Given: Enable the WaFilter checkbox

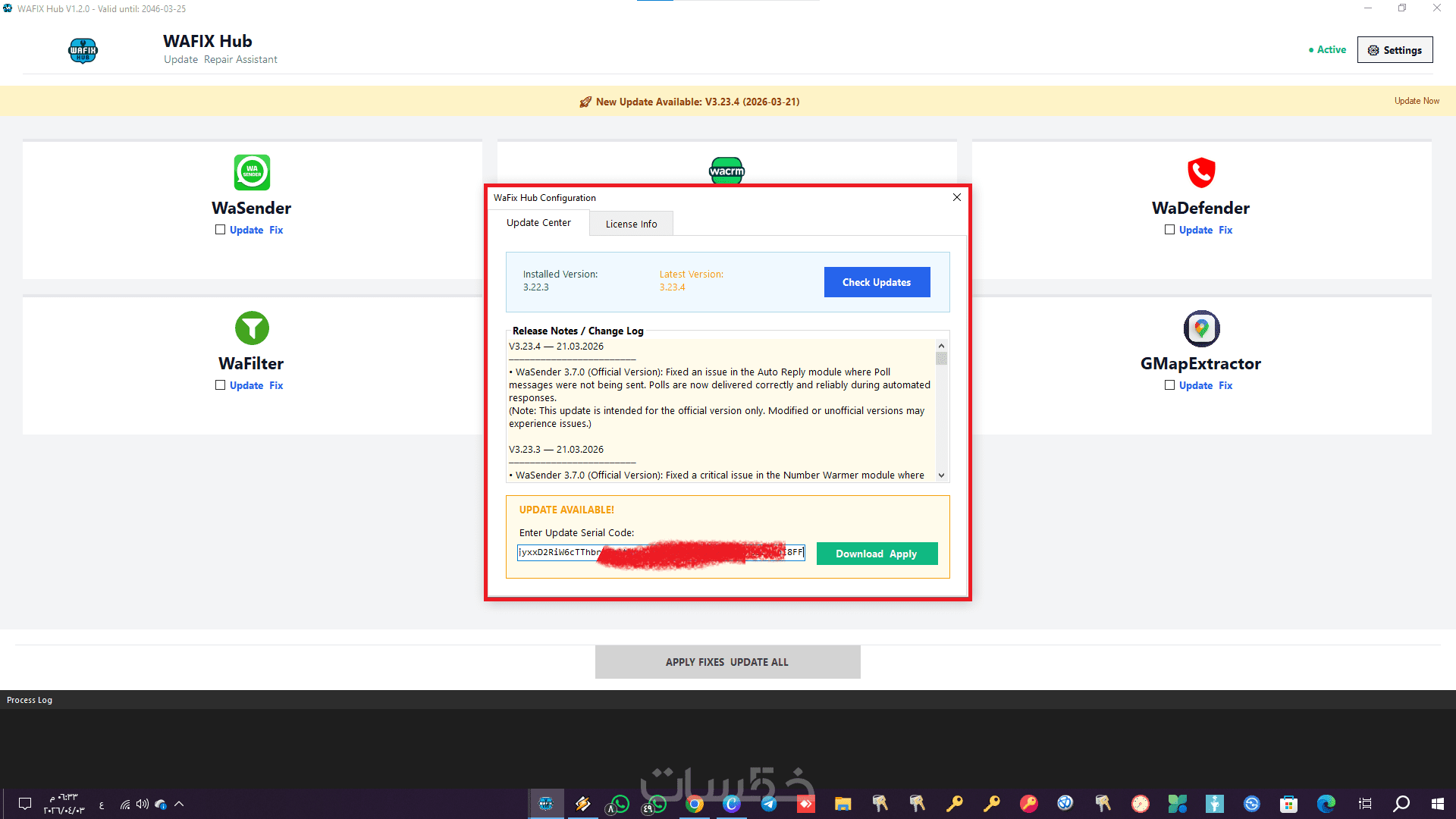Looking at the screenshot, I should click(x=220, y=385).
